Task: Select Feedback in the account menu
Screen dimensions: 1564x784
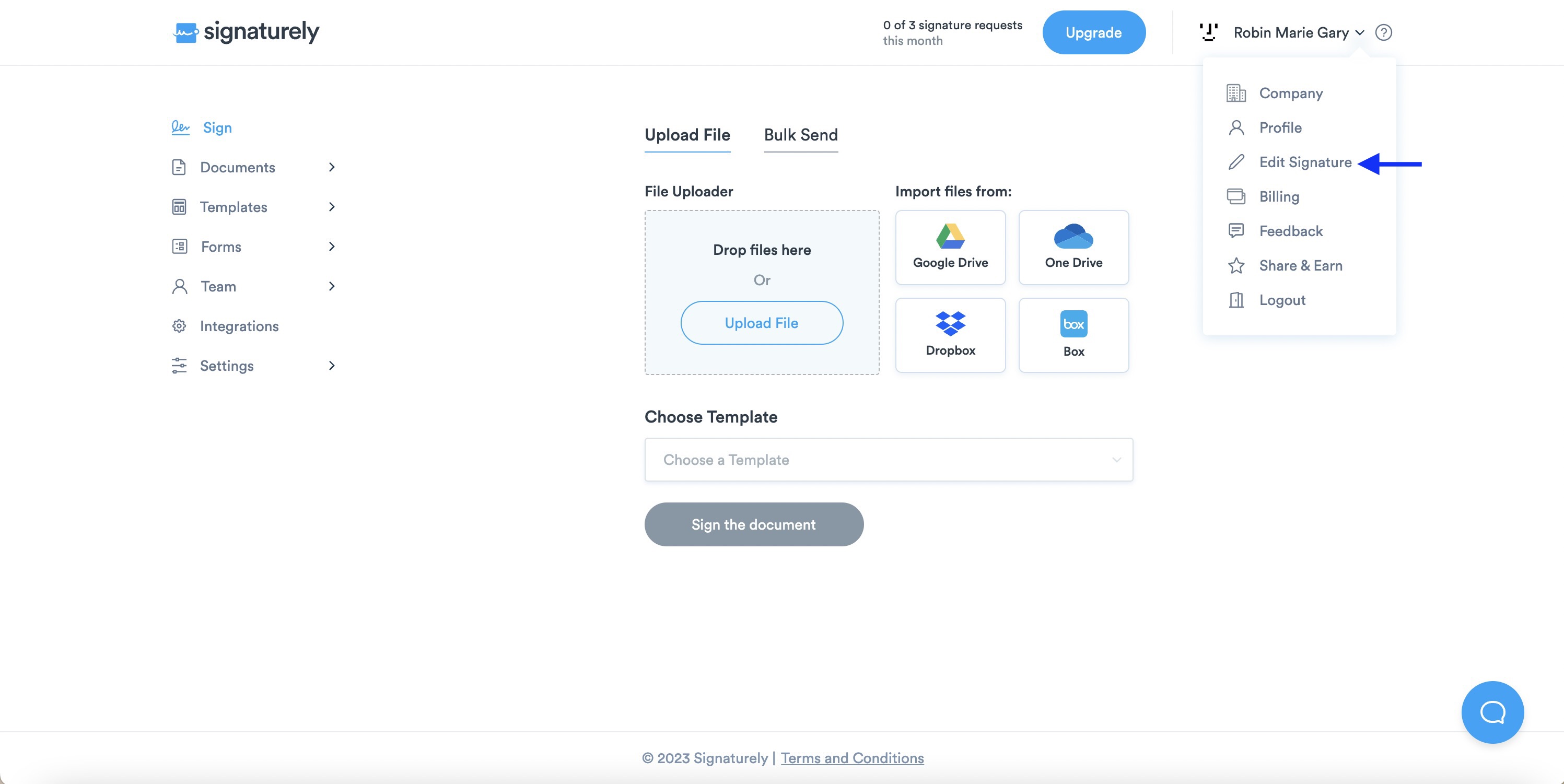Action: (x=1291, y=231)
